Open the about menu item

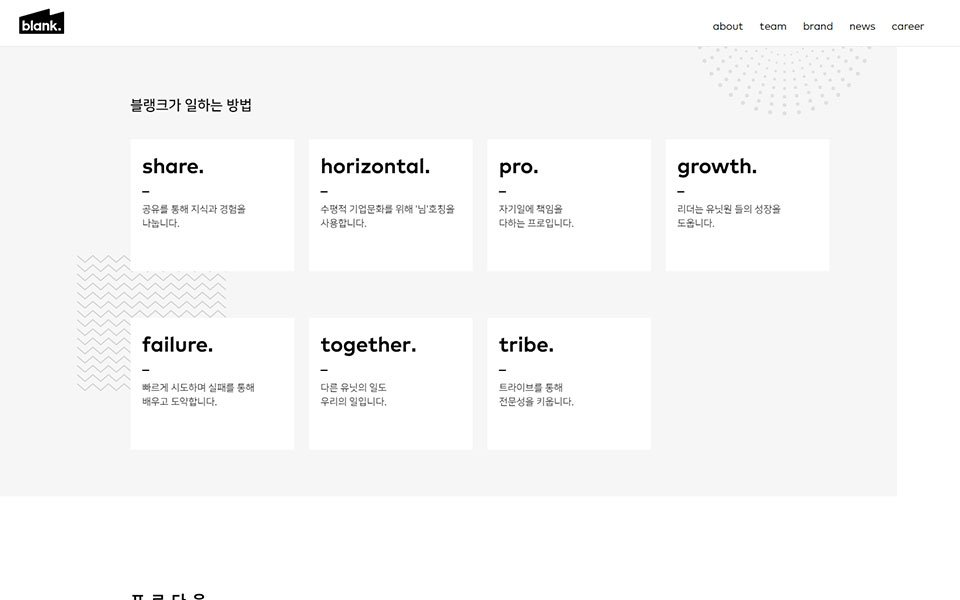tap(727, 26)
